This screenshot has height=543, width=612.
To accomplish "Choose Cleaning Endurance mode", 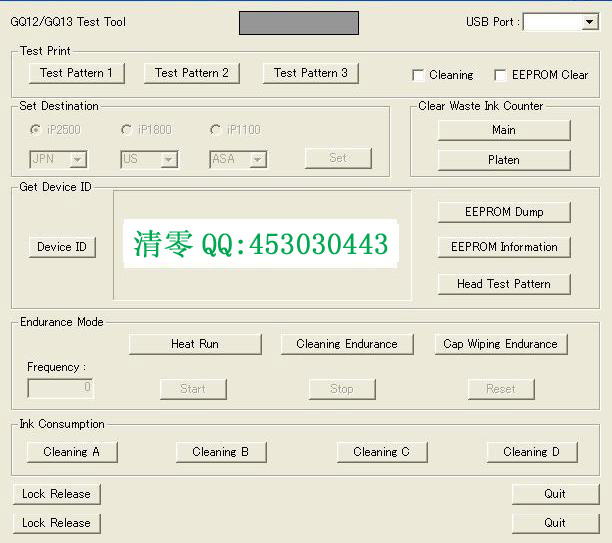I will click(x=347, y=344).
